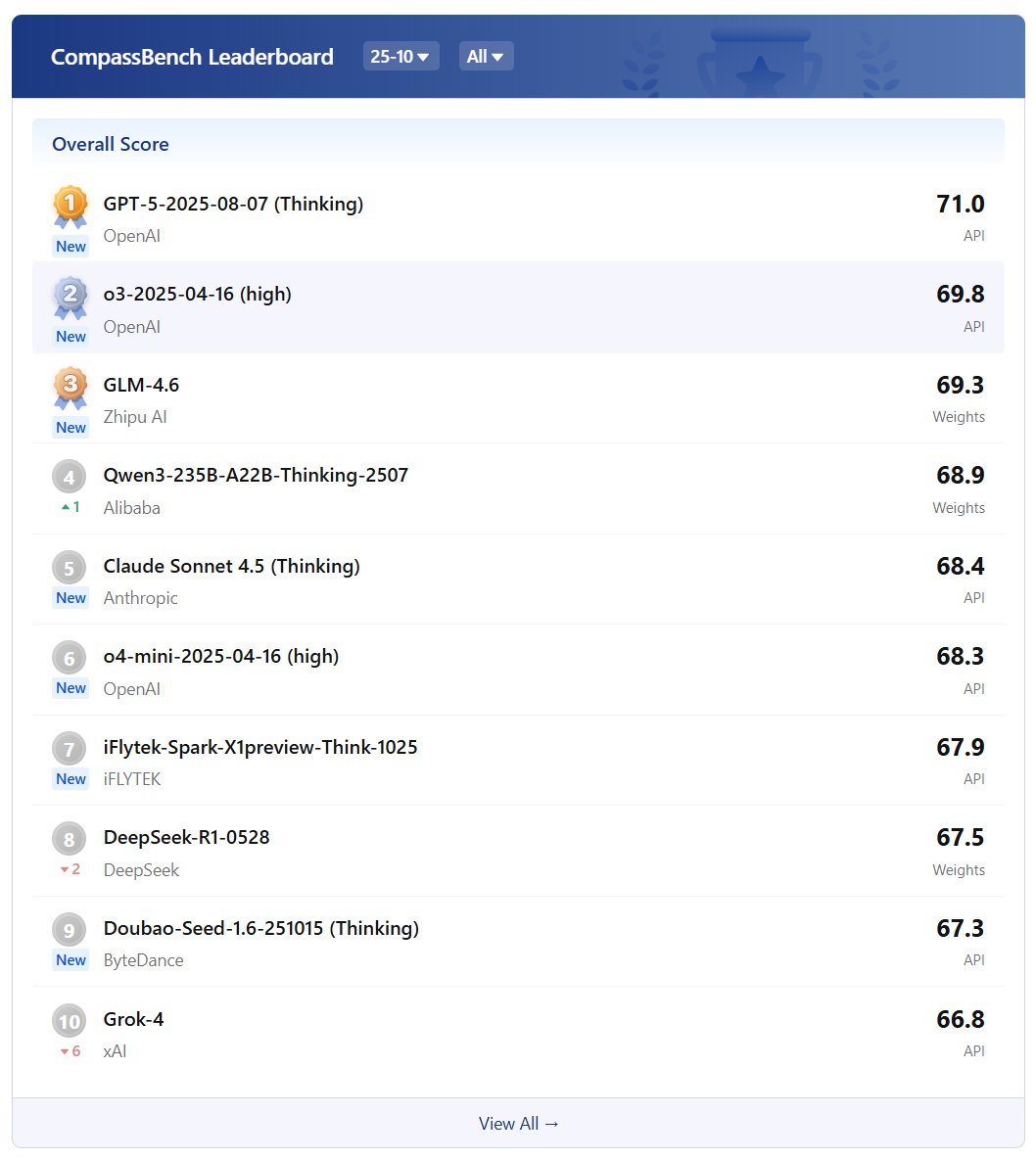Select DeepSeek-R1-0528 model name
Viewport: 1036px width, 1161px height.
[187, 838]
